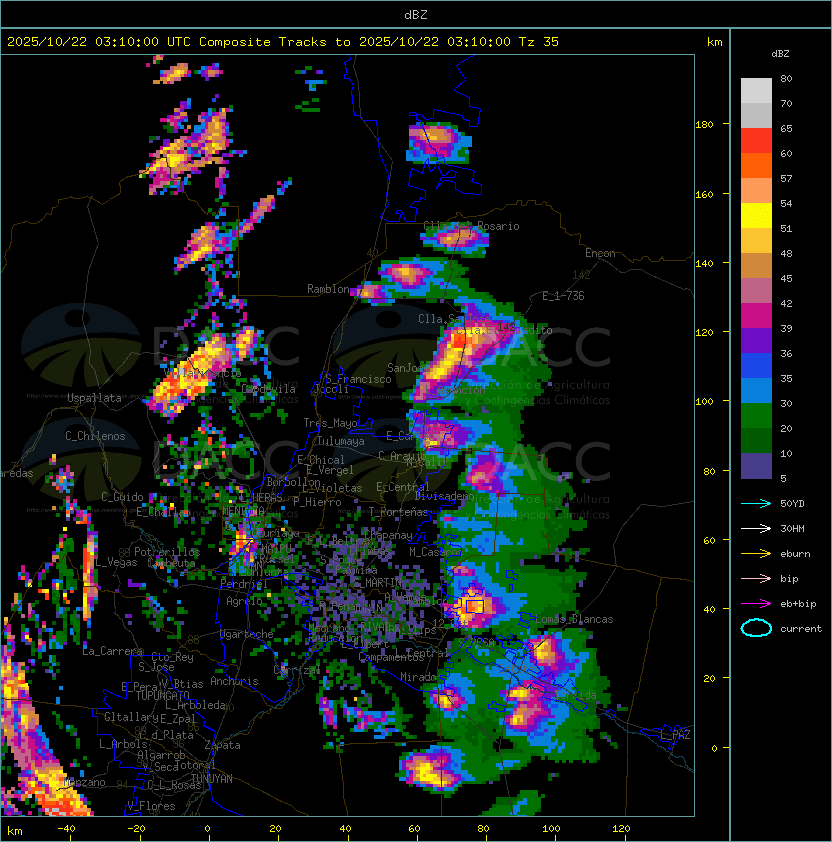Image resolution: width=832 pixels, height=842 pixels.
Task: Click the white 30HM arrow in legend
Action: pos(756,528)
